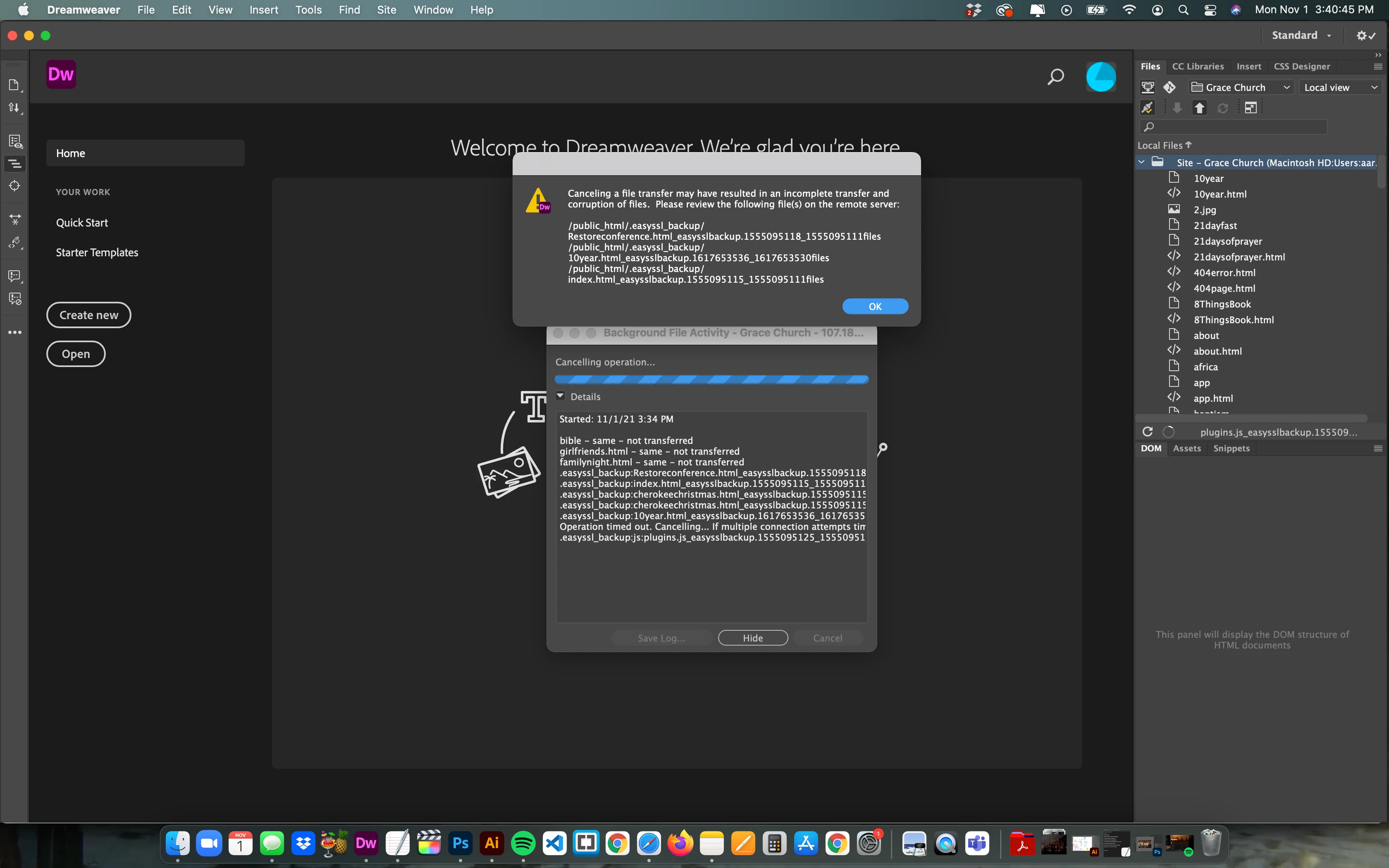The width and height of the screenshot is (1389, 868).
Task: Click the striped cancelling progress bar
Action: [711, 379]
